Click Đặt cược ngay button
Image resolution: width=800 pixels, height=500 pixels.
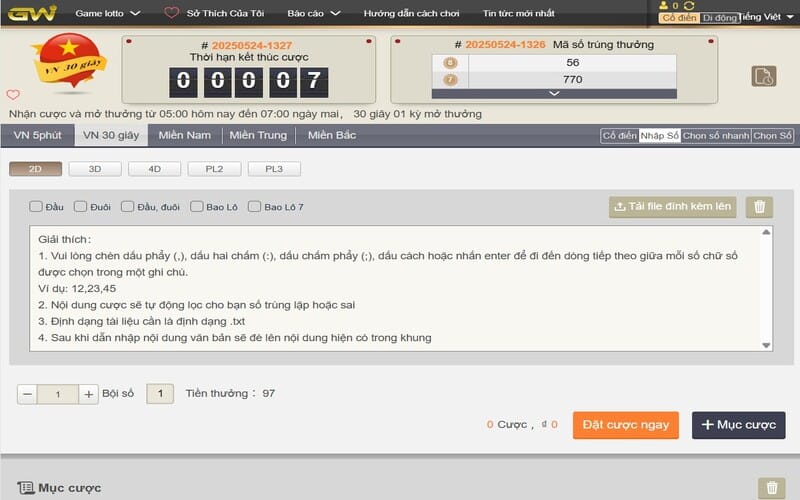pyautogui.click(x=626, y=425)
